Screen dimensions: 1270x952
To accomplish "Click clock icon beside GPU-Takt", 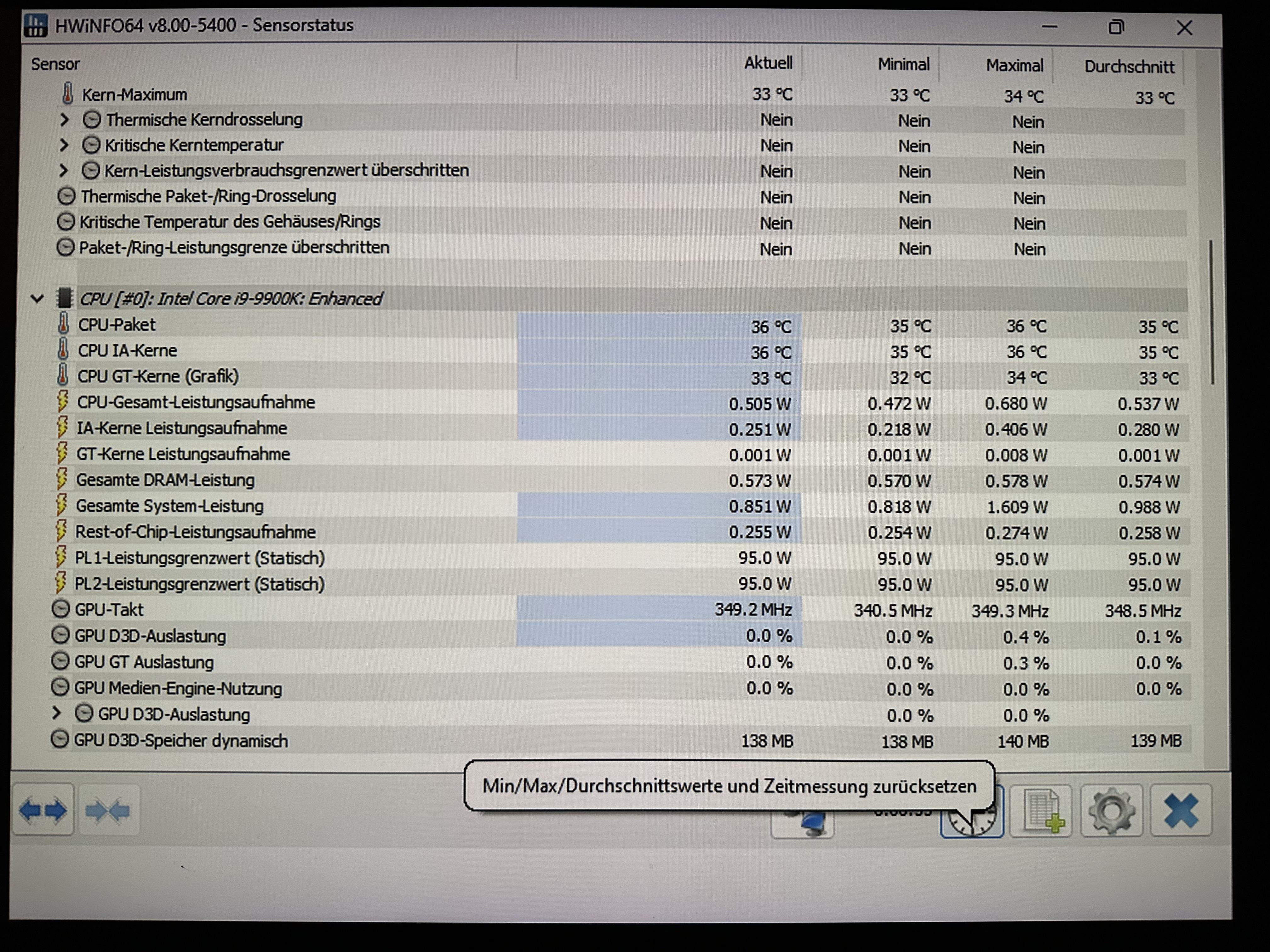I will (60, 609).
